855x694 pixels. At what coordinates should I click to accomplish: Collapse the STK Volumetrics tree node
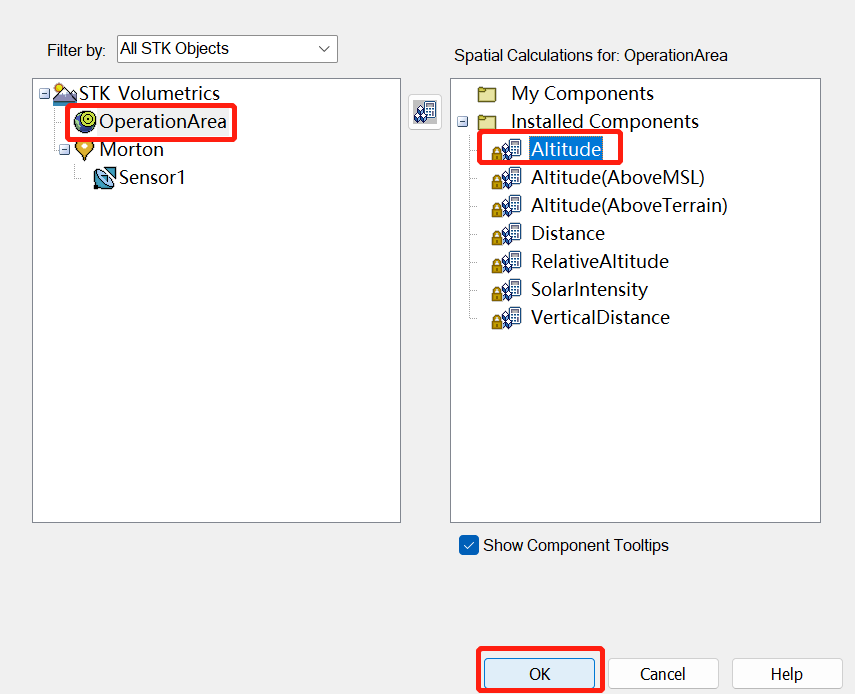(43, 94)
